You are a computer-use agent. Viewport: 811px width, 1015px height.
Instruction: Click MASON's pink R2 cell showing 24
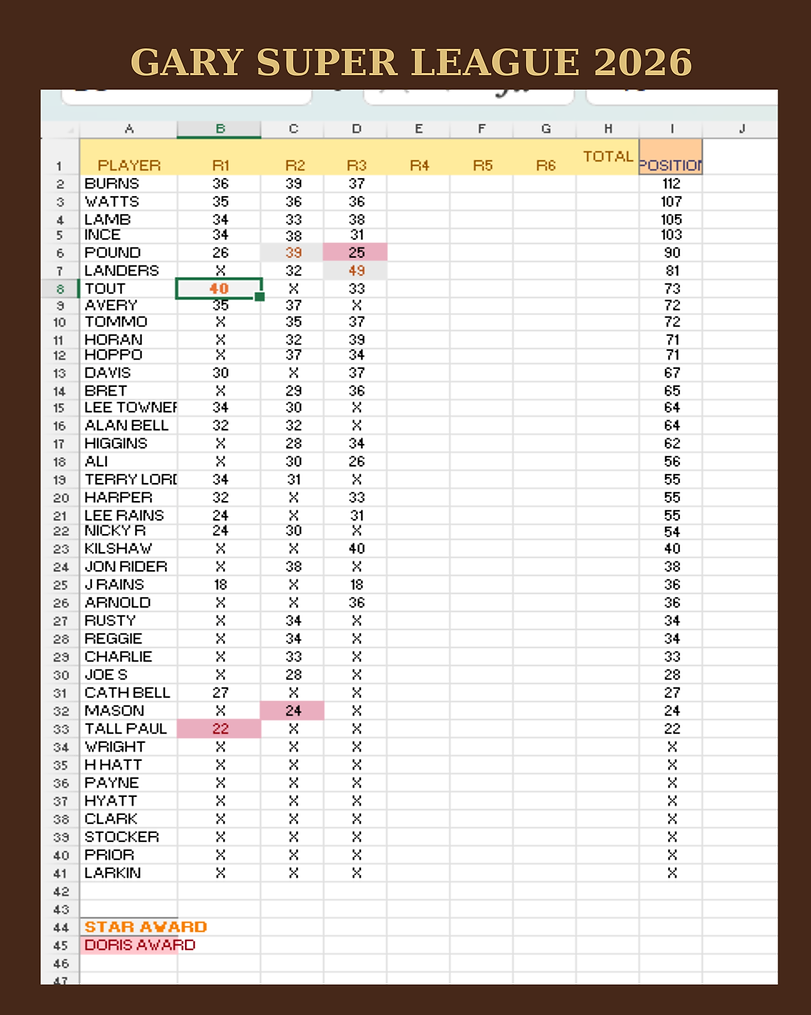click(x=293, y=711)
